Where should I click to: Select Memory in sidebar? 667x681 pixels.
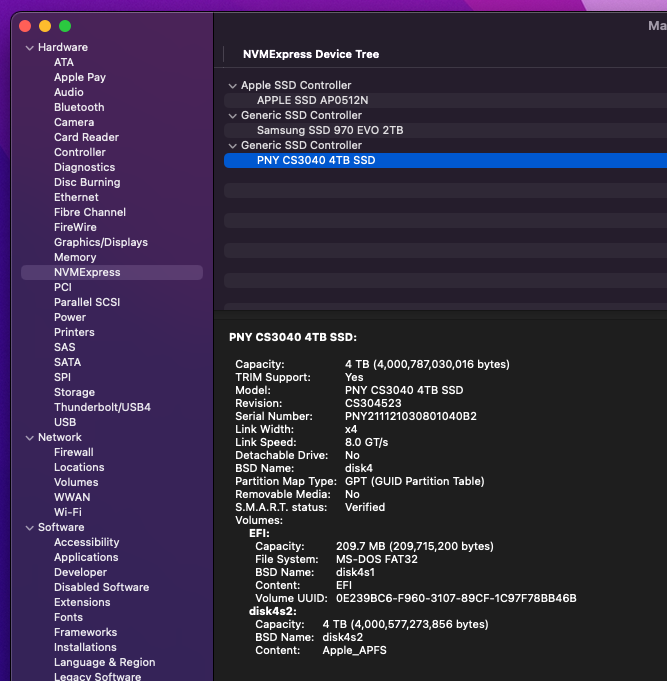click(75, 257)
